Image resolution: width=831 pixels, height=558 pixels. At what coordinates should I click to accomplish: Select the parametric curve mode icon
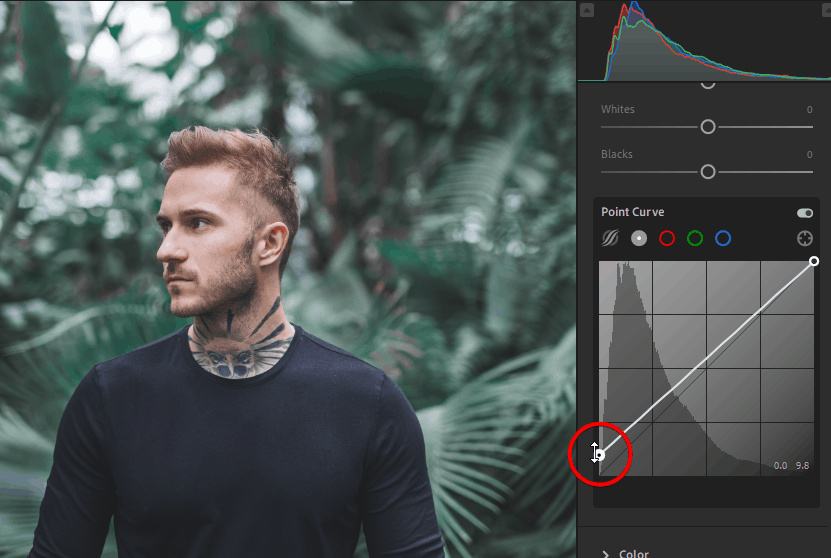(x=610, y=238)
